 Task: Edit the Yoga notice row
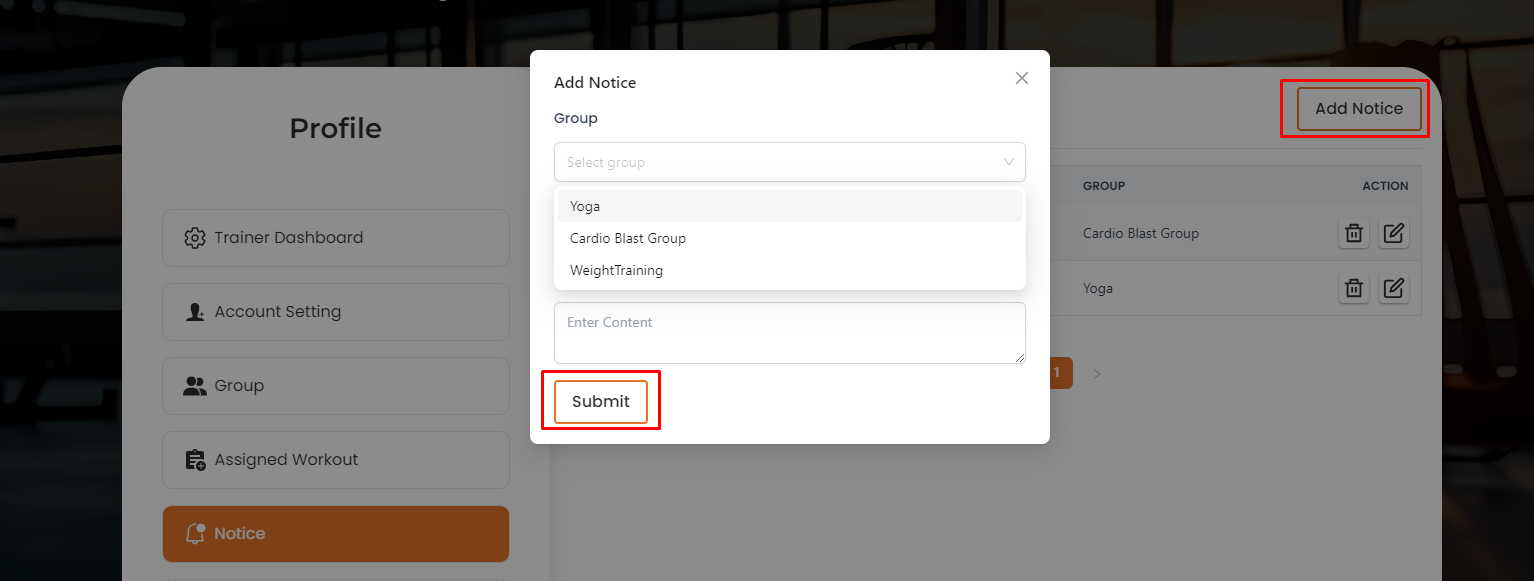[x=1393, y=289]
